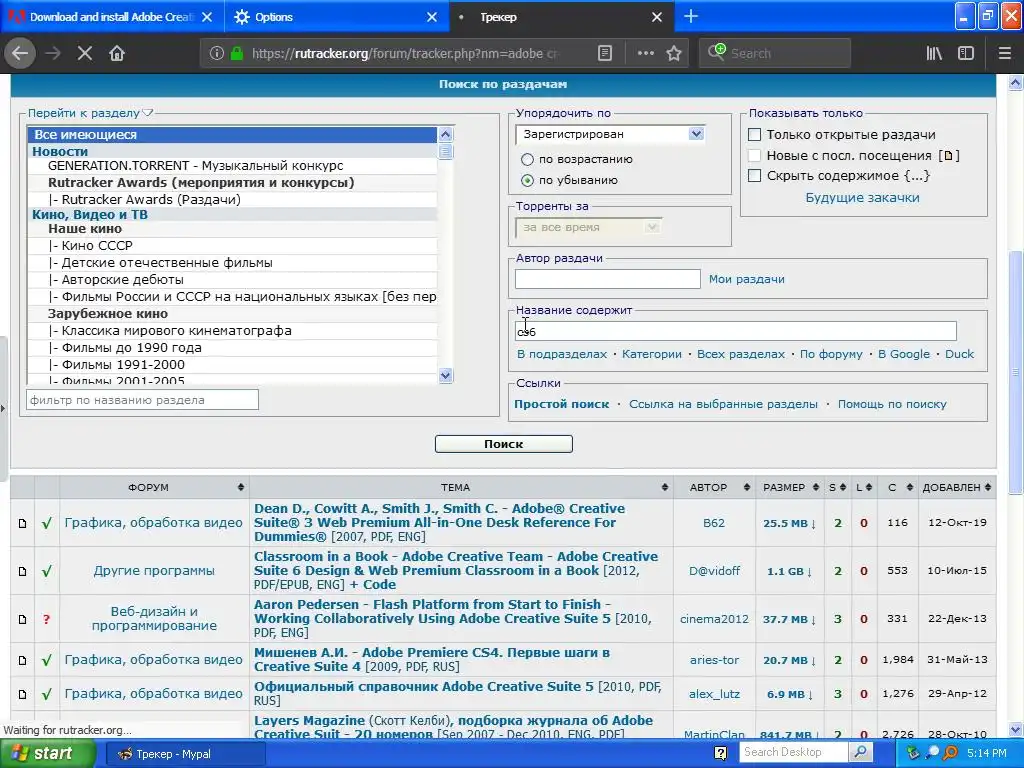Viewport: 1024px width, 768px height.
Task: Open Будущие закачки link
Action: point(862,197)
